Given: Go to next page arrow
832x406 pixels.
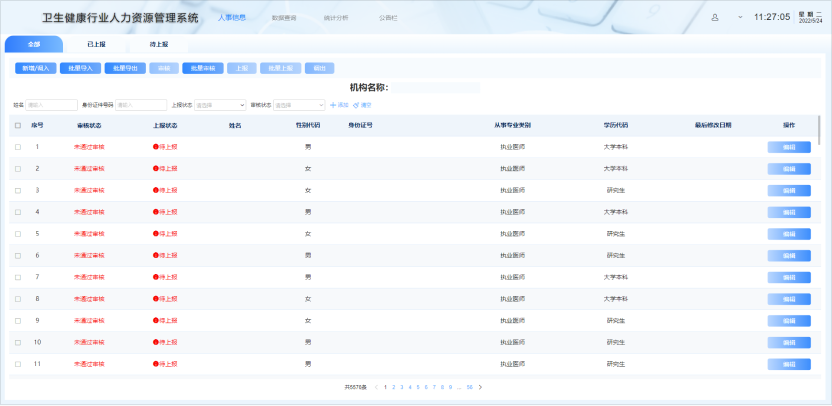Looking at the screenshot, I should point(481,386).
